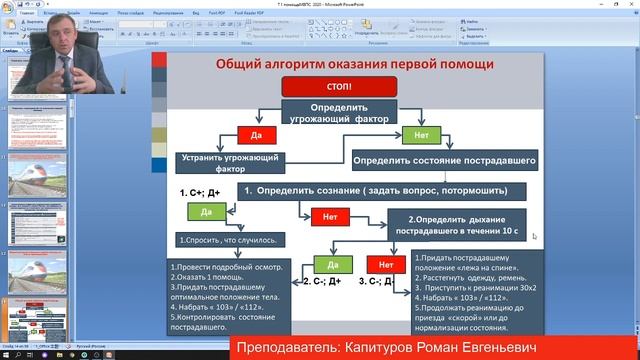The height and width of the screenshot is (360, 640).
Task: Open Windows taskbar search
Action: point(18,355)
